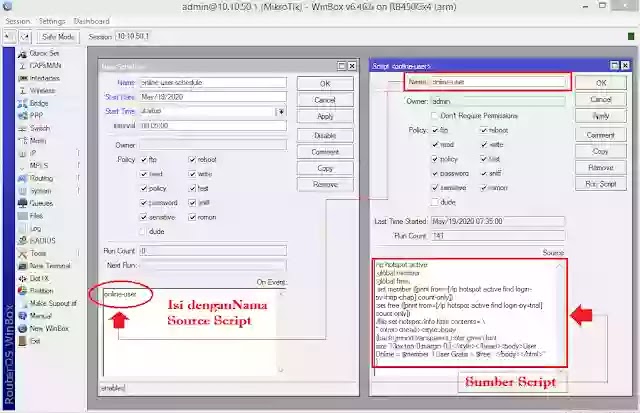The height and width of the screenshot is (413, 640).
Task: Click the Start Date input field
Action: click(213, 97)
